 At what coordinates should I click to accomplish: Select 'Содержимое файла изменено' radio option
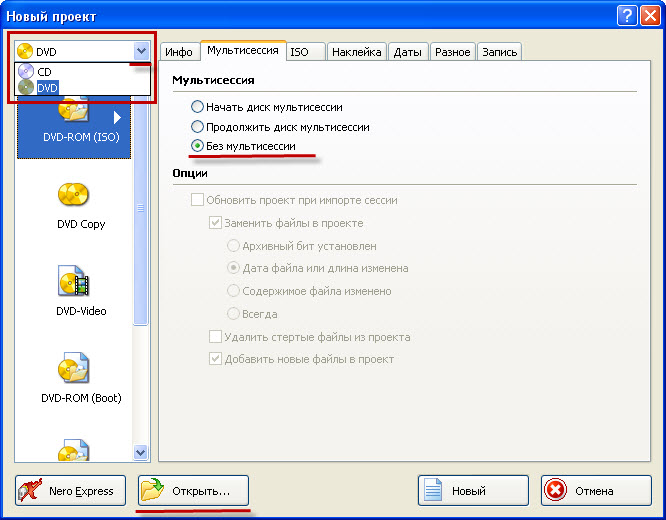pos(233,291)
